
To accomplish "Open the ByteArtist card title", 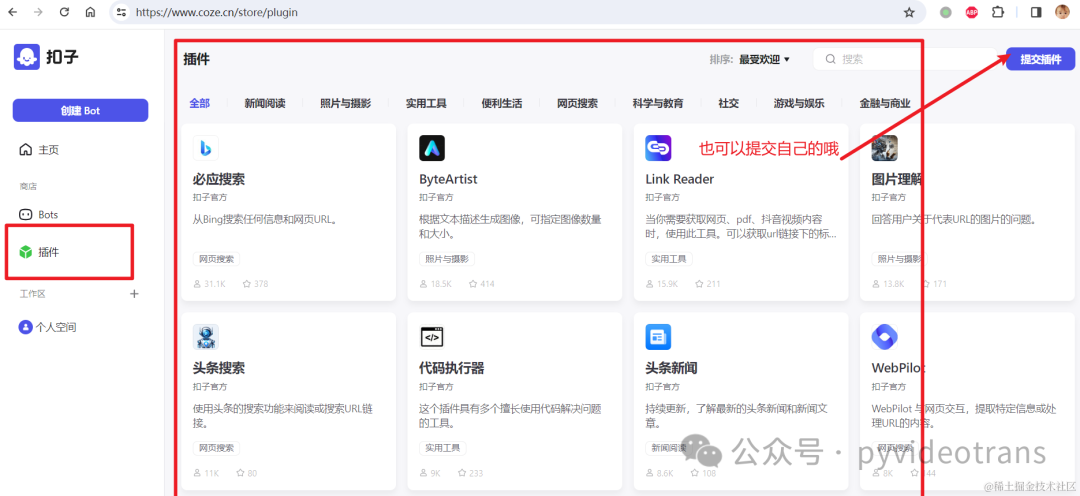I will (x=448, y=179).
